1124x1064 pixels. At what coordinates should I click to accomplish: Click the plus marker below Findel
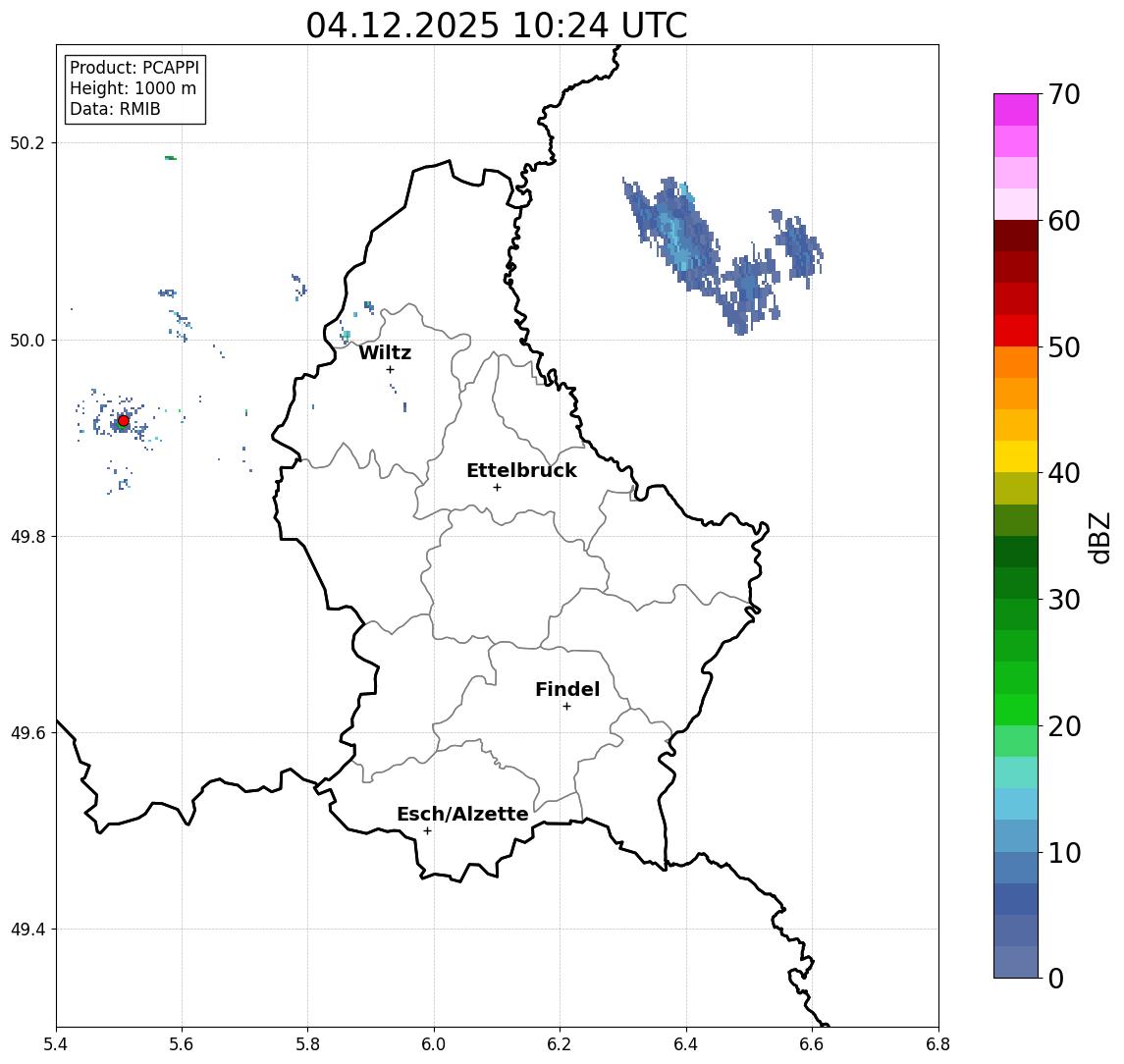[566, 707]
